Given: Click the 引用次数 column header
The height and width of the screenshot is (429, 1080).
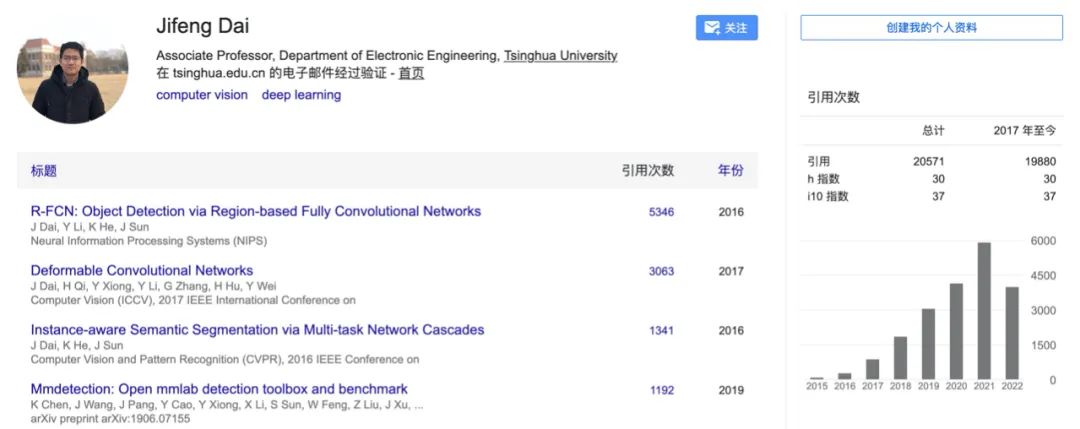Looking at the screenshot, I should pos(648,171).
